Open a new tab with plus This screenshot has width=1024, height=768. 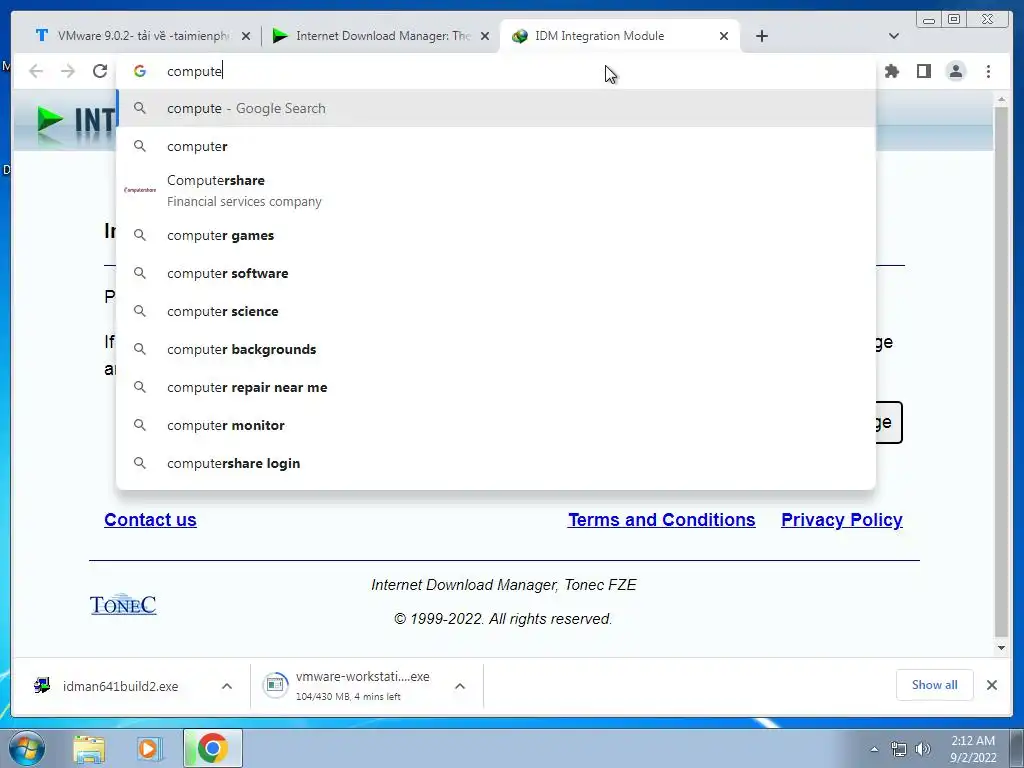(761, 36)
